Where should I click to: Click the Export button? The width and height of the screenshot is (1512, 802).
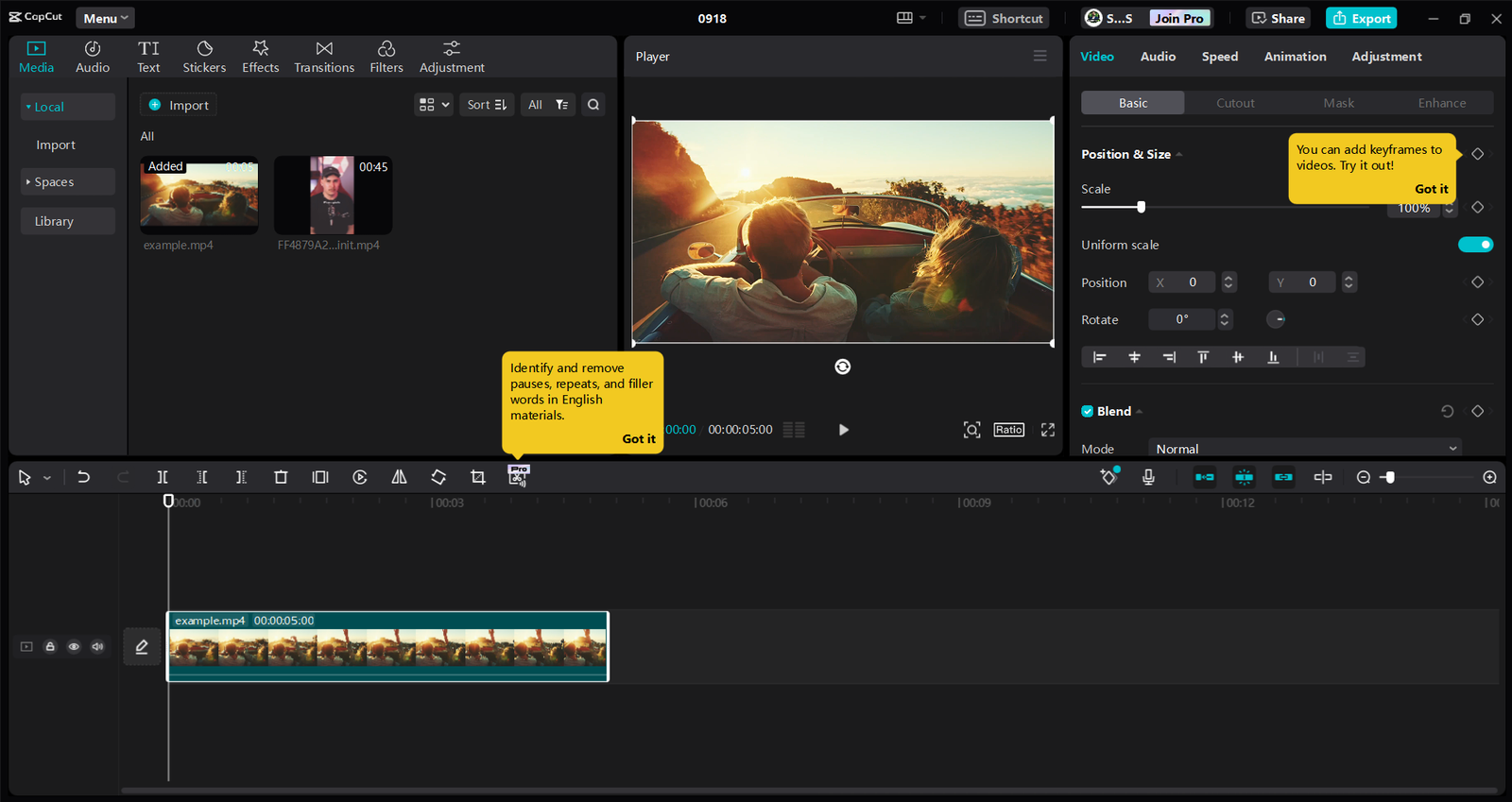click(x=1362, y=18)
